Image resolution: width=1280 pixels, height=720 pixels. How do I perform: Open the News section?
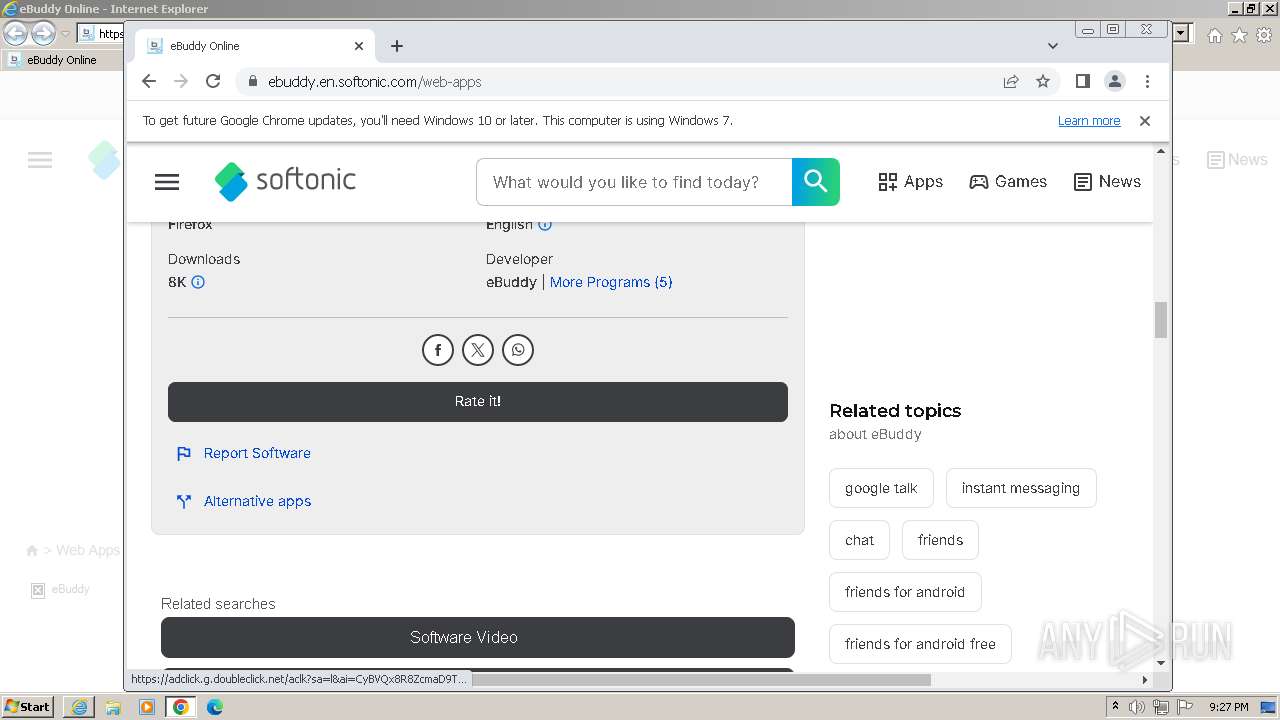(1107, 182)
